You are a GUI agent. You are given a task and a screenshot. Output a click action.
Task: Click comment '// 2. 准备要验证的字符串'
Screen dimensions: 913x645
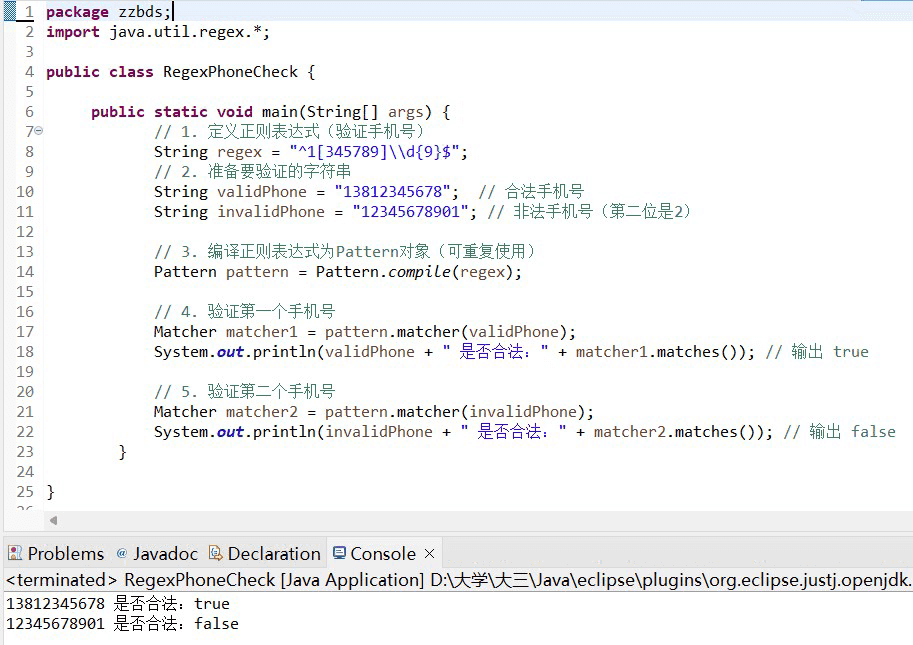tap(252, 172)
